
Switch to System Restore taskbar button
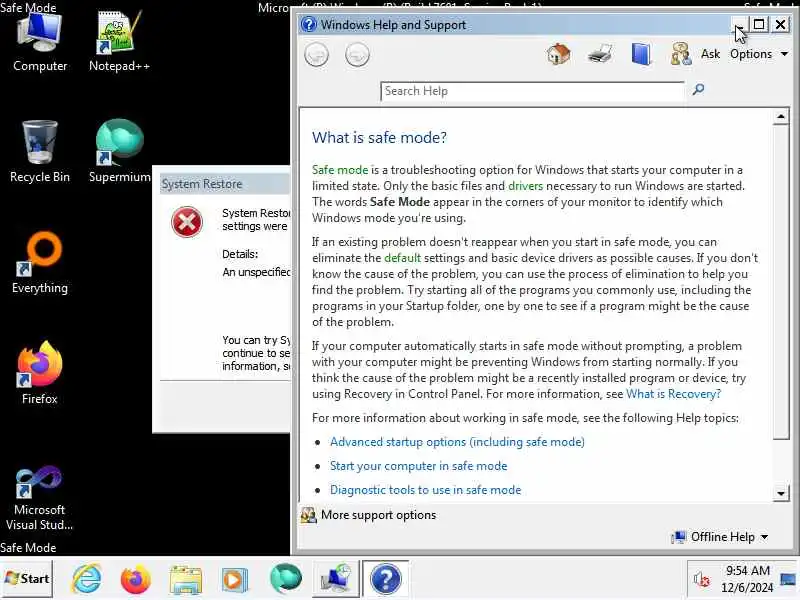[x=335, y=579]
